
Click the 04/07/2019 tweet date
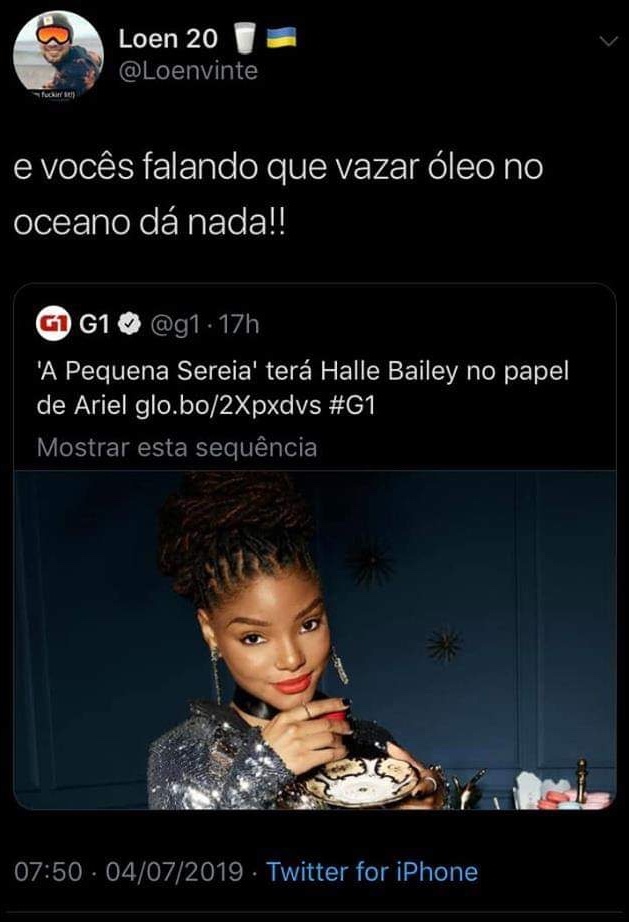(175, 871)
